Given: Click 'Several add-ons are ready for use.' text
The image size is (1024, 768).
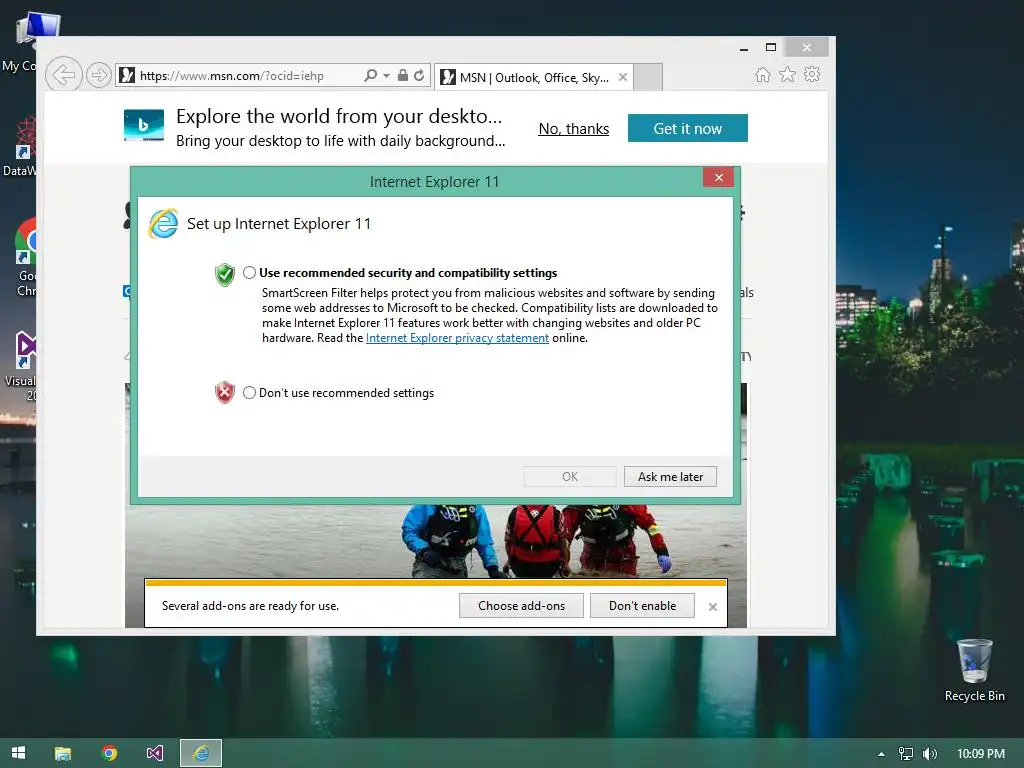Looking at the screenshot, I should 250,606.
